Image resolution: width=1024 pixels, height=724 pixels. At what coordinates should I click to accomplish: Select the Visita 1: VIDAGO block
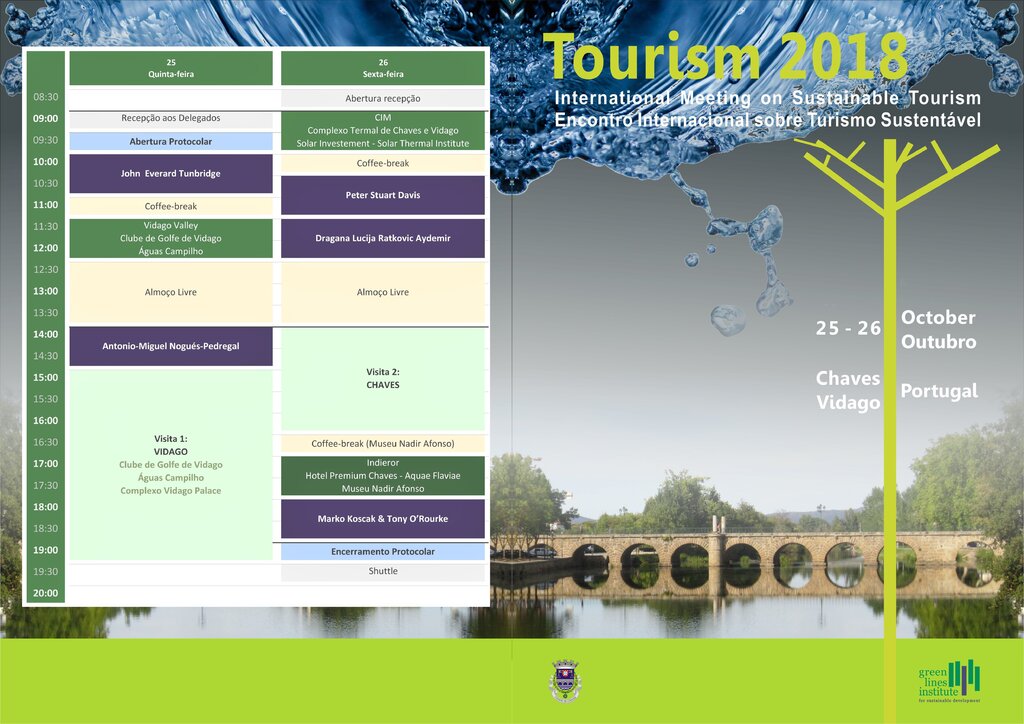[171, 464]
